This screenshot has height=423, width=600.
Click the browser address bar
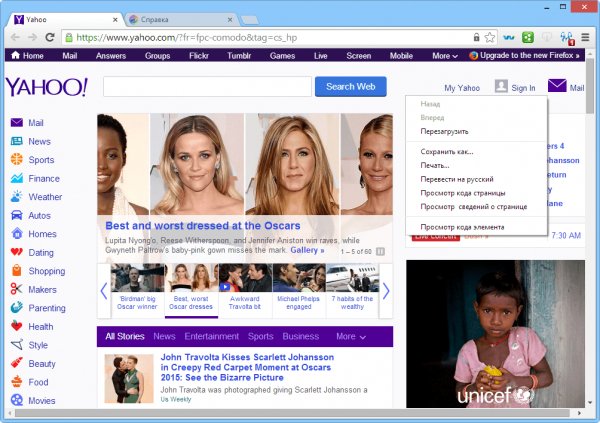click(x=268, y=37)
